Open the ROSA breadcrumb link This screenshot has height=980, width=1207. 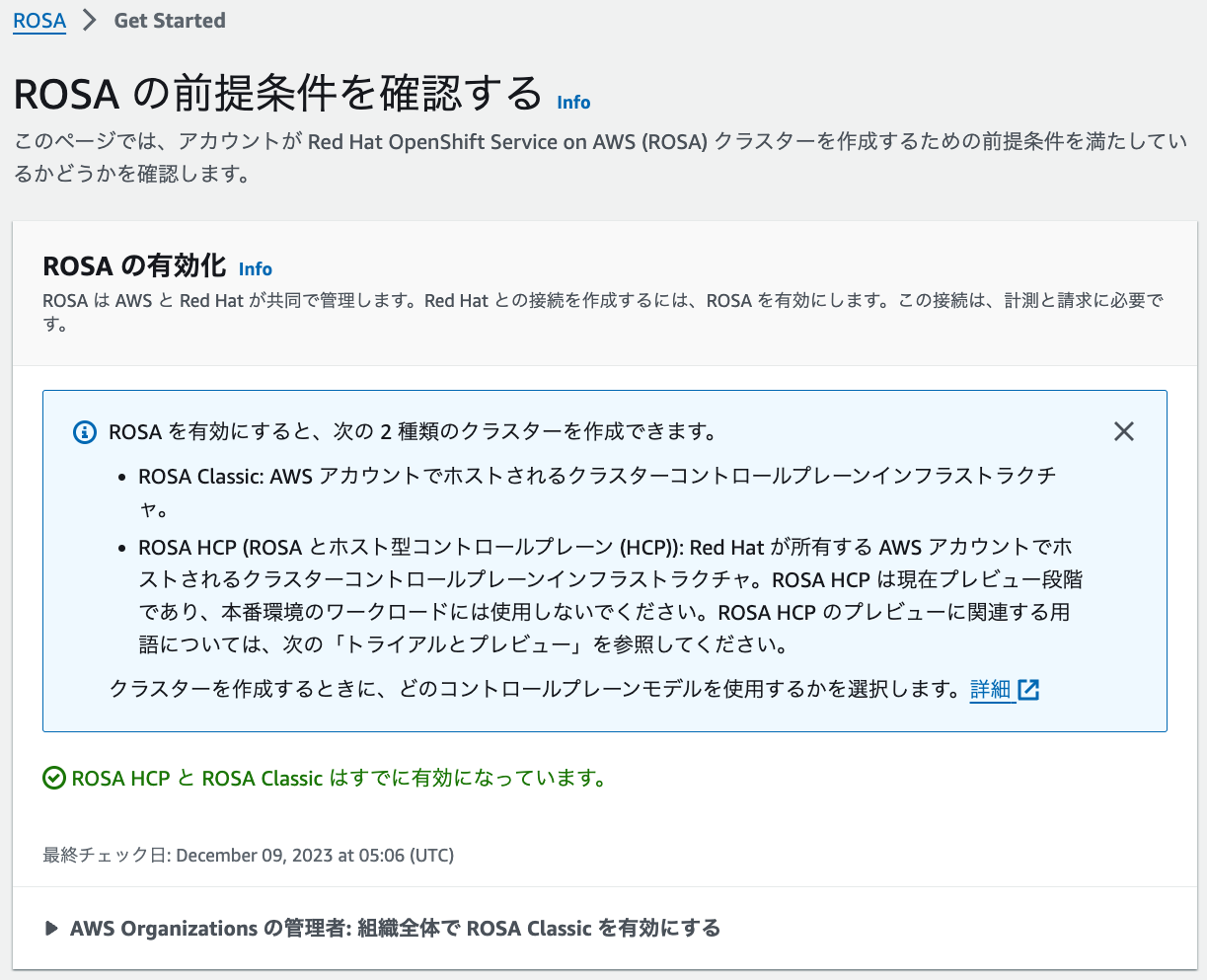point(39,21)
